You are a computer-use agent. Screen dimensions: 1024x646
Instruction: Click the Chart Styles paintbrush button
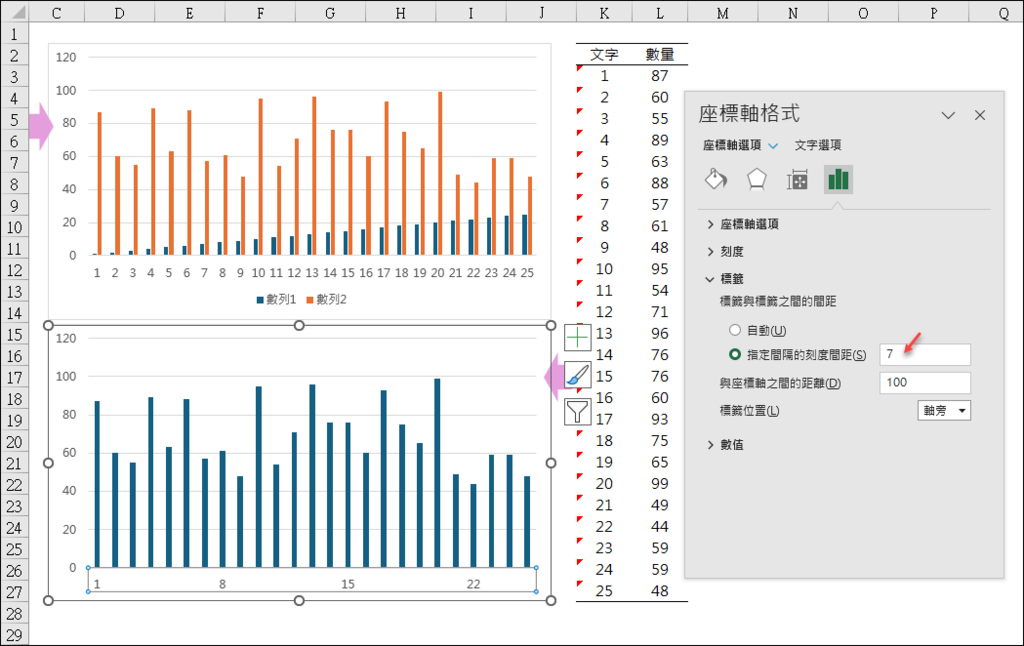(577, 375)
